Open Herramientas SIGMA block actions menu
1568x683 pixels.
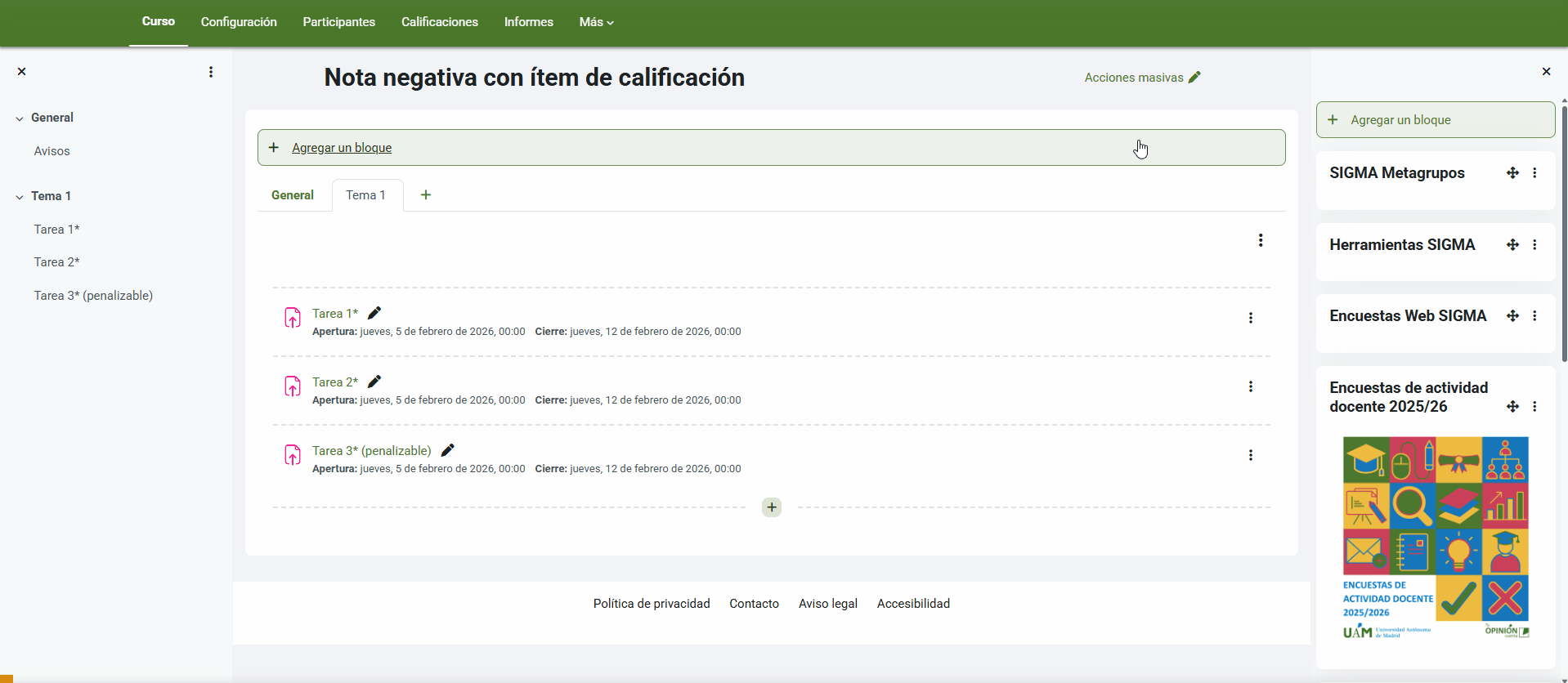coord(1535,245)
